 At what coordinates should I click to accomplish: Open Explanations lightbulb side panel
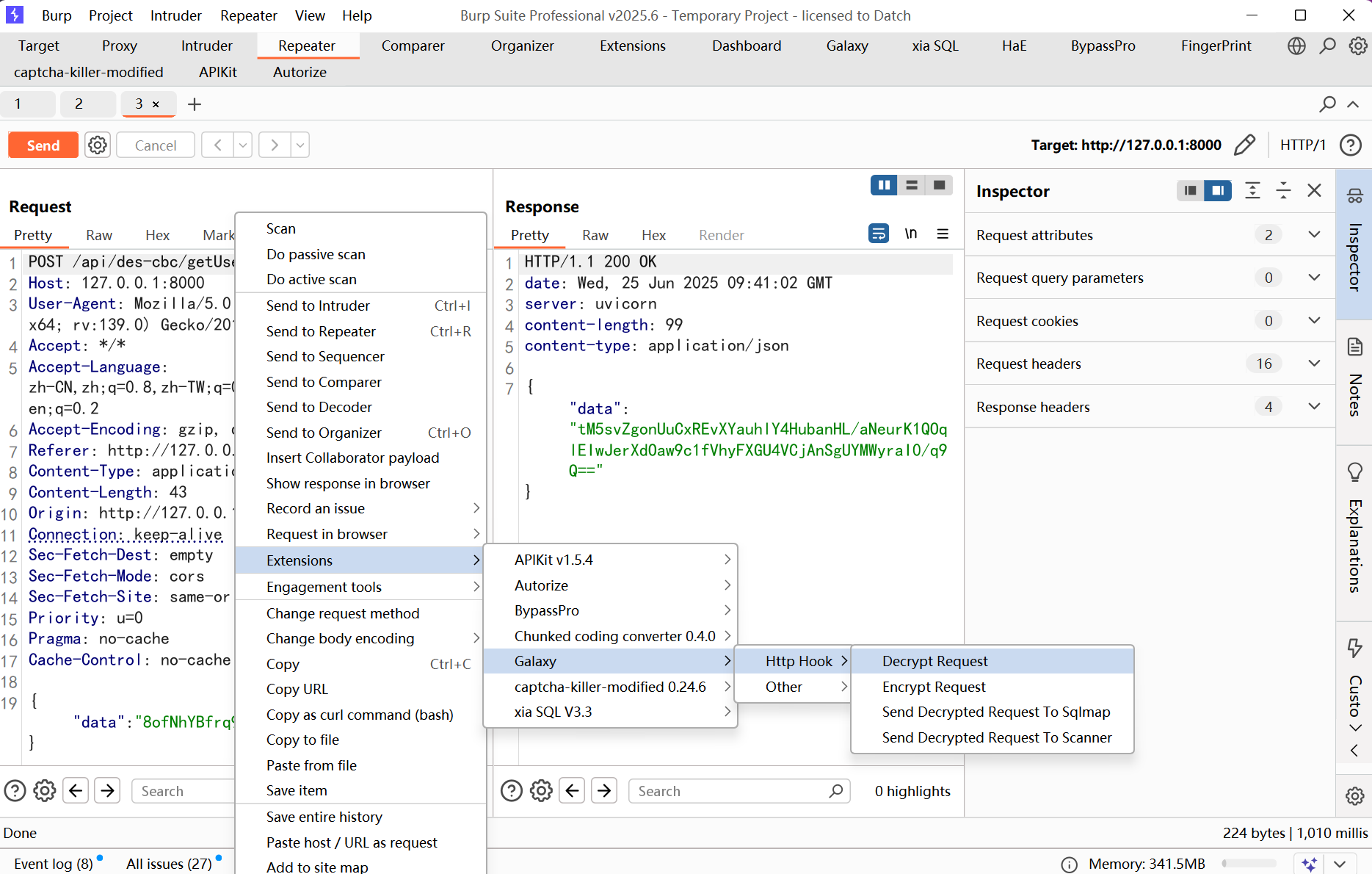coord(1355,472)
